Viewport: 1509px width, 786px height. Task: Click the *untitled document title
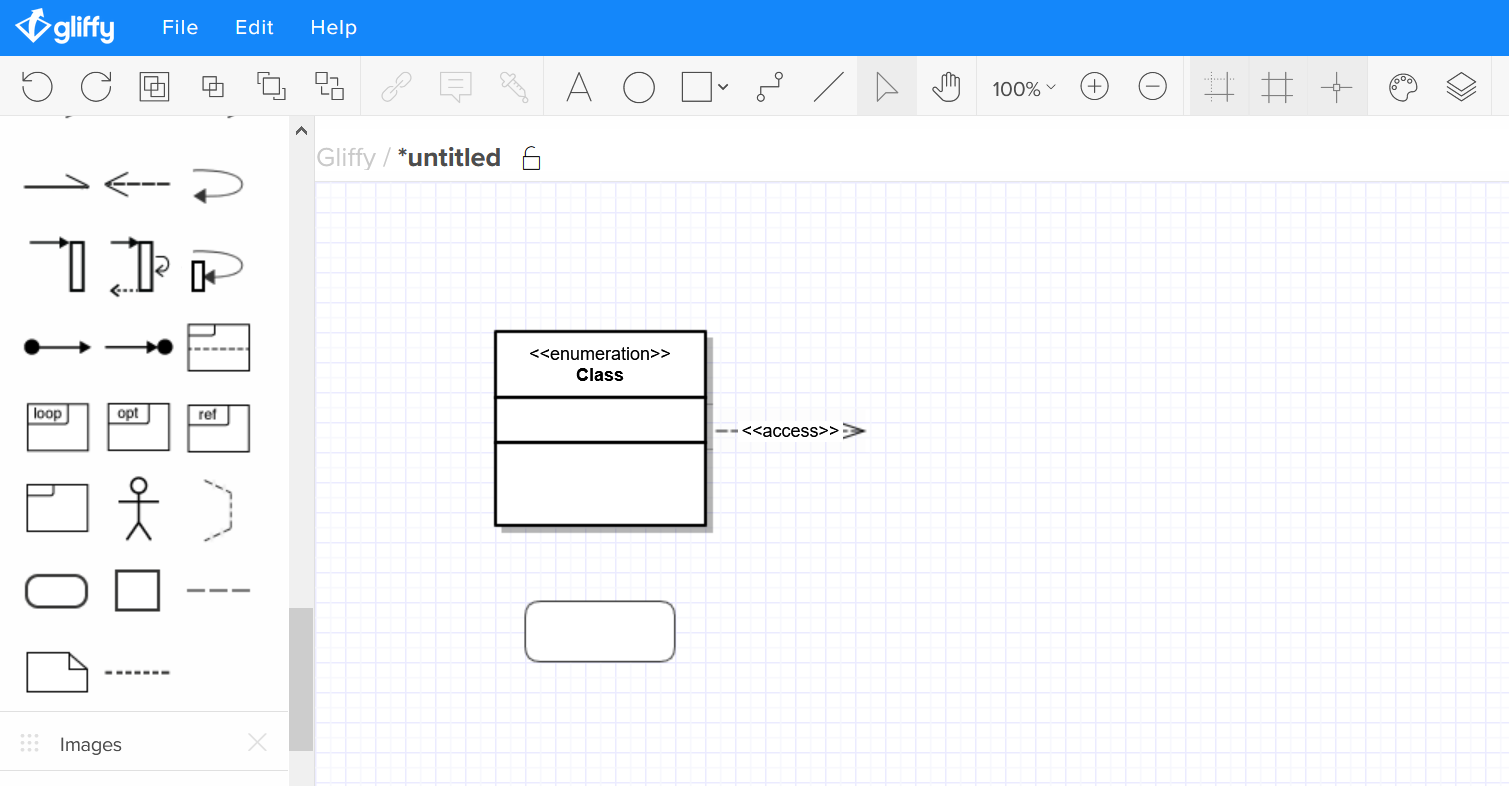coord(449,158)
